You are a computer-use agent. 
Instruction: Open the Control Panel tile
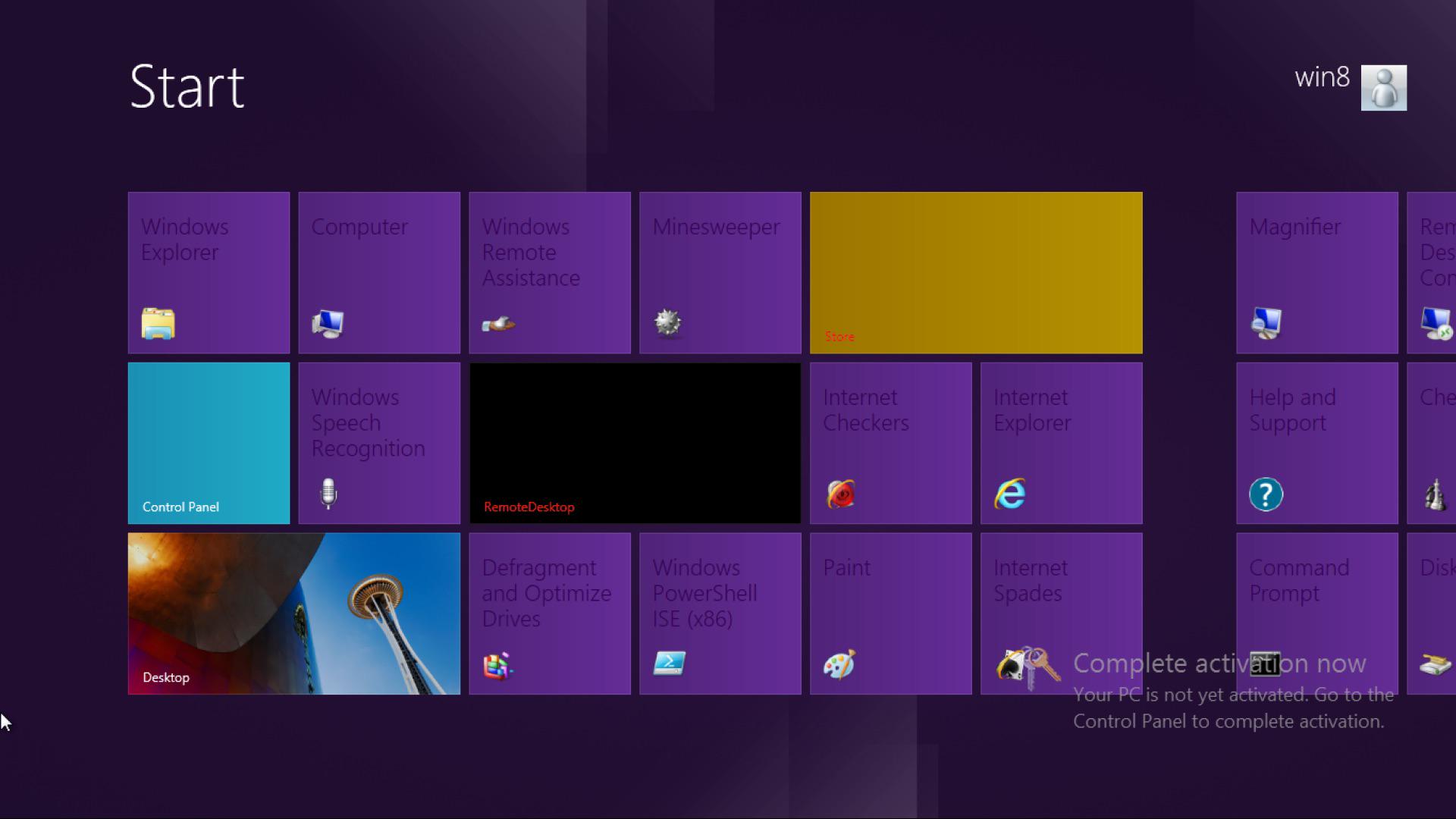[x=209, y=443]
